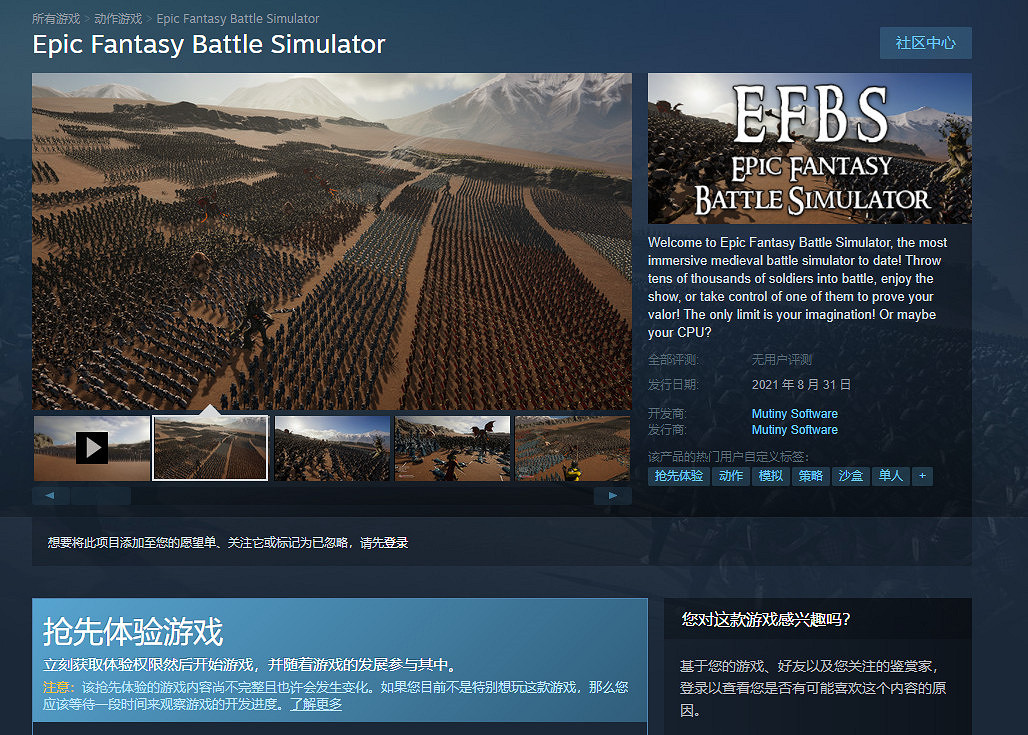
Task: Click the plus icon to suggest a tag
Action: pyautogui.click(x=921, y=476)
